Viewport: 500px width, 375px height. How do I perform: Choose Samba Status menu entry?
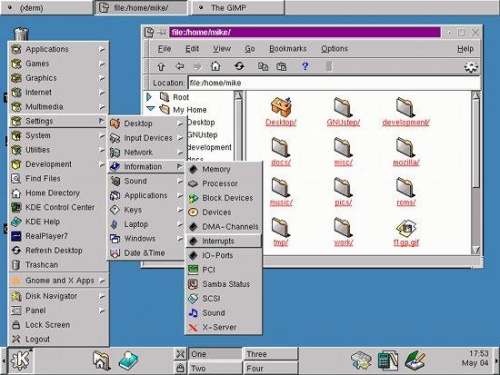click(x=224, y=284)
